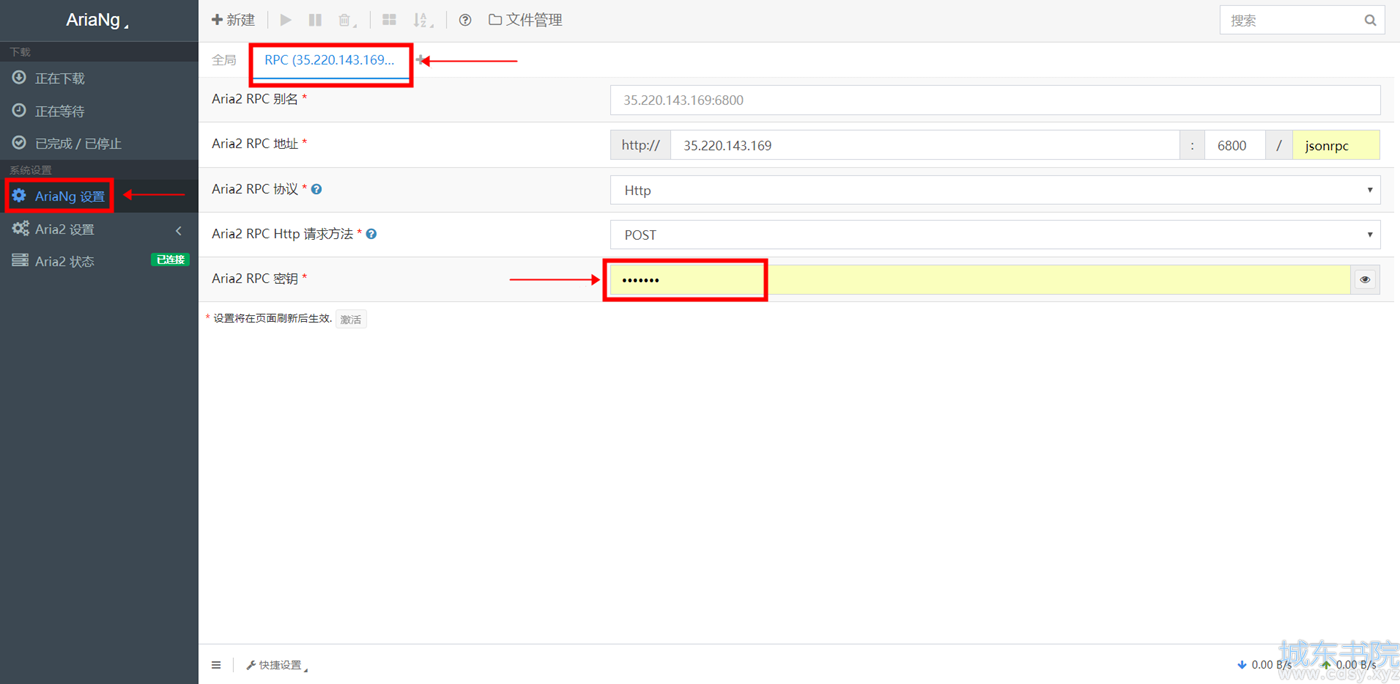
Task: Click the Aria2 设置 collapse chevron
Action: point(179,230)
